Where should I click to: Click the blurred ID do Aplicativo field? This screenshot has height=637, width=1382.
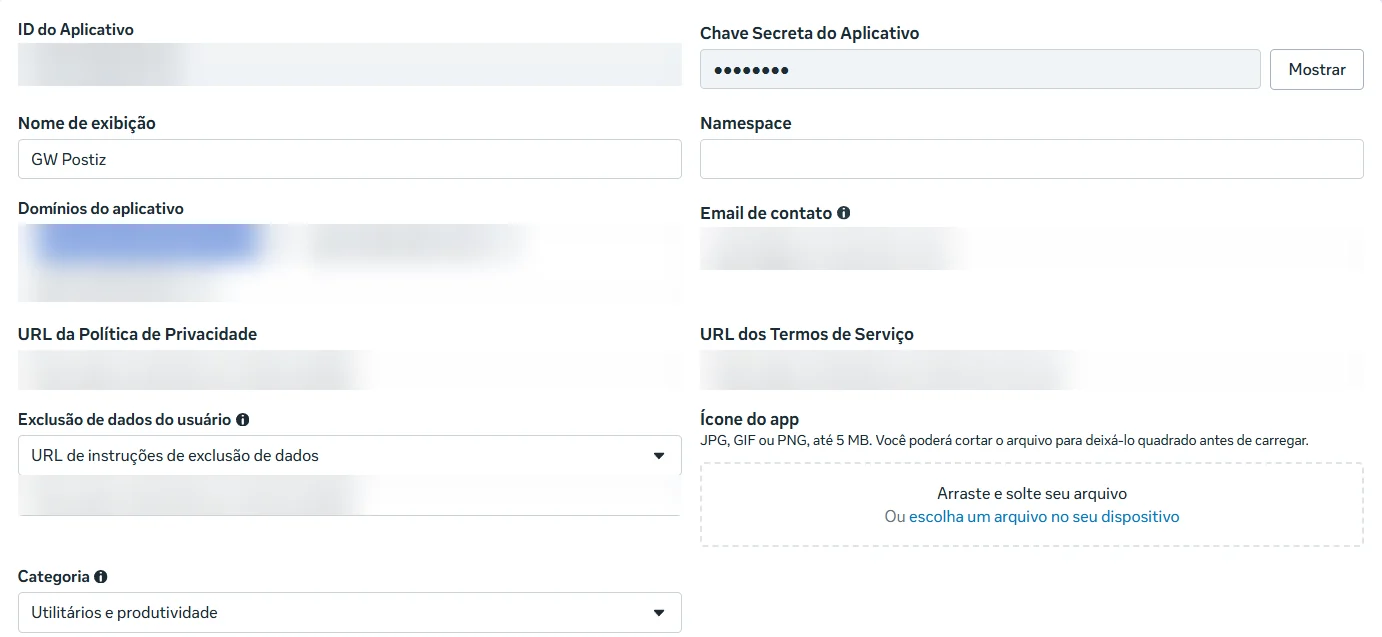350,64
